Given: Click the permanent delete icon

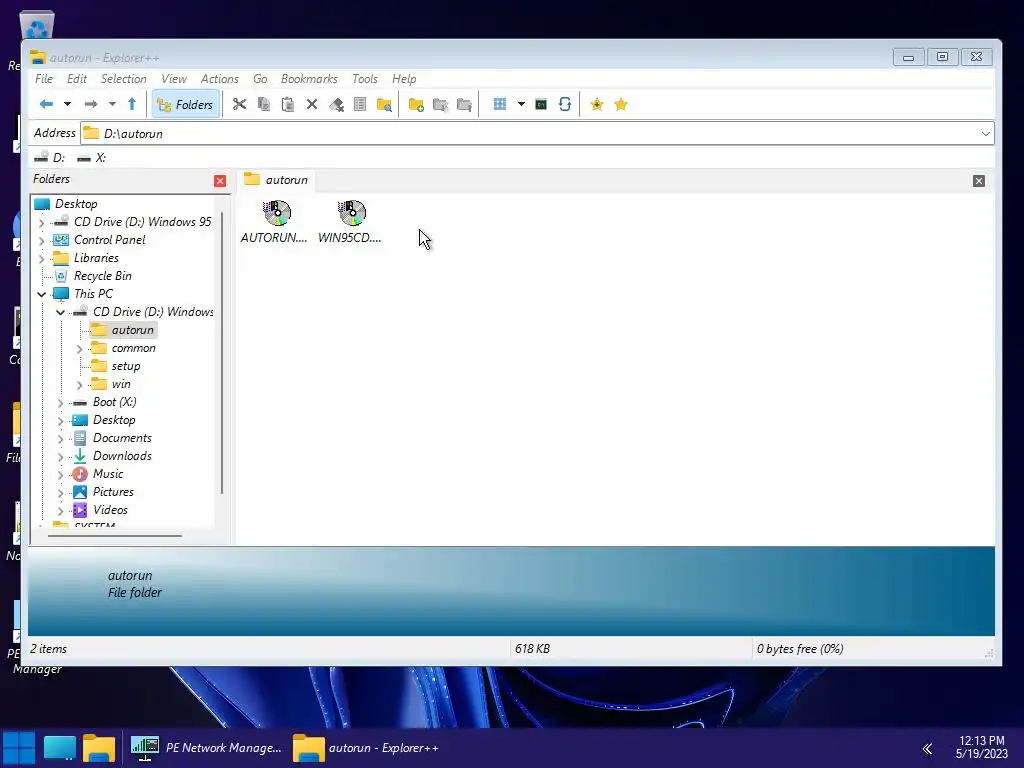Looking at the screenshot, I should [x=336, y=104].
